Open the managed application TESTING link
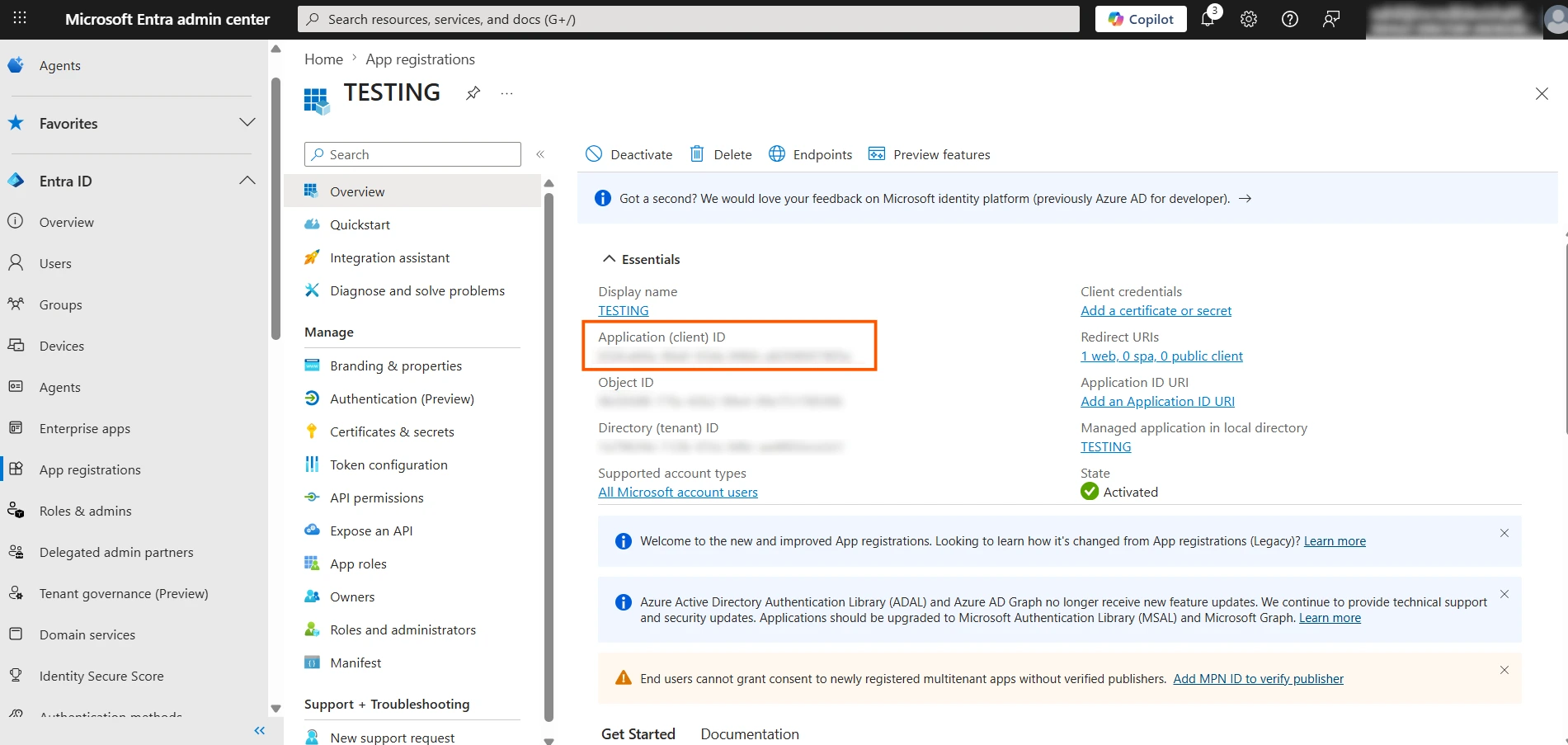 (x=1106, y=447)
